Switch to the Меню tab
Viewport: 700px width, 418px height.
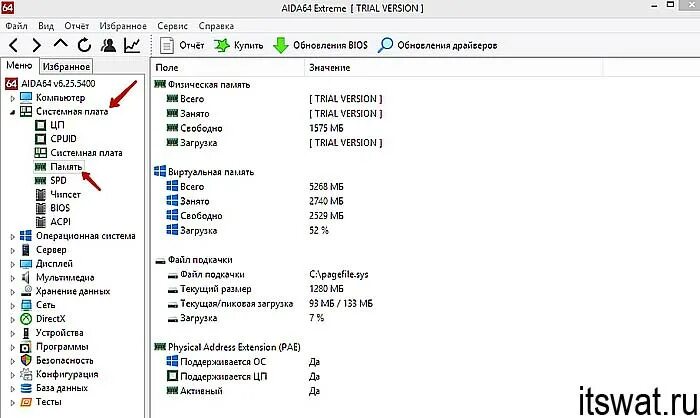pyautogui.click(x=19, y=66)
